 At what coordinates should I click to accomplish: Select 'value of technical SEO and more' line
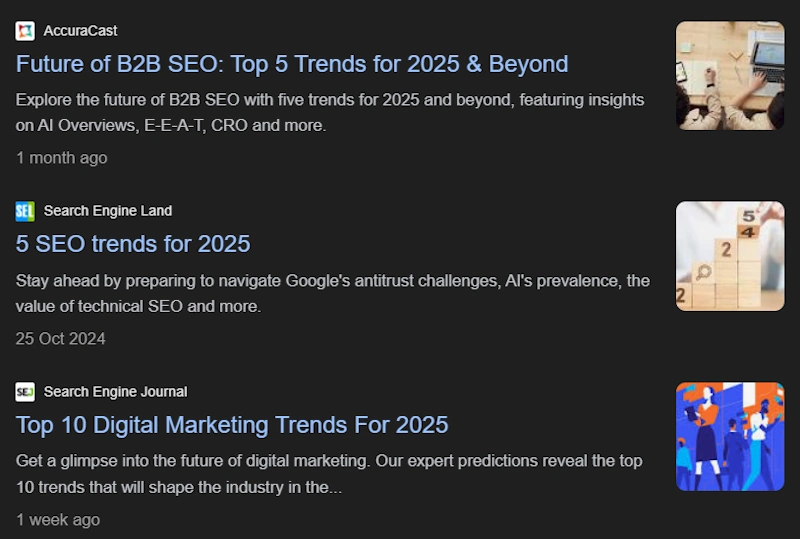tap(138, 306)
